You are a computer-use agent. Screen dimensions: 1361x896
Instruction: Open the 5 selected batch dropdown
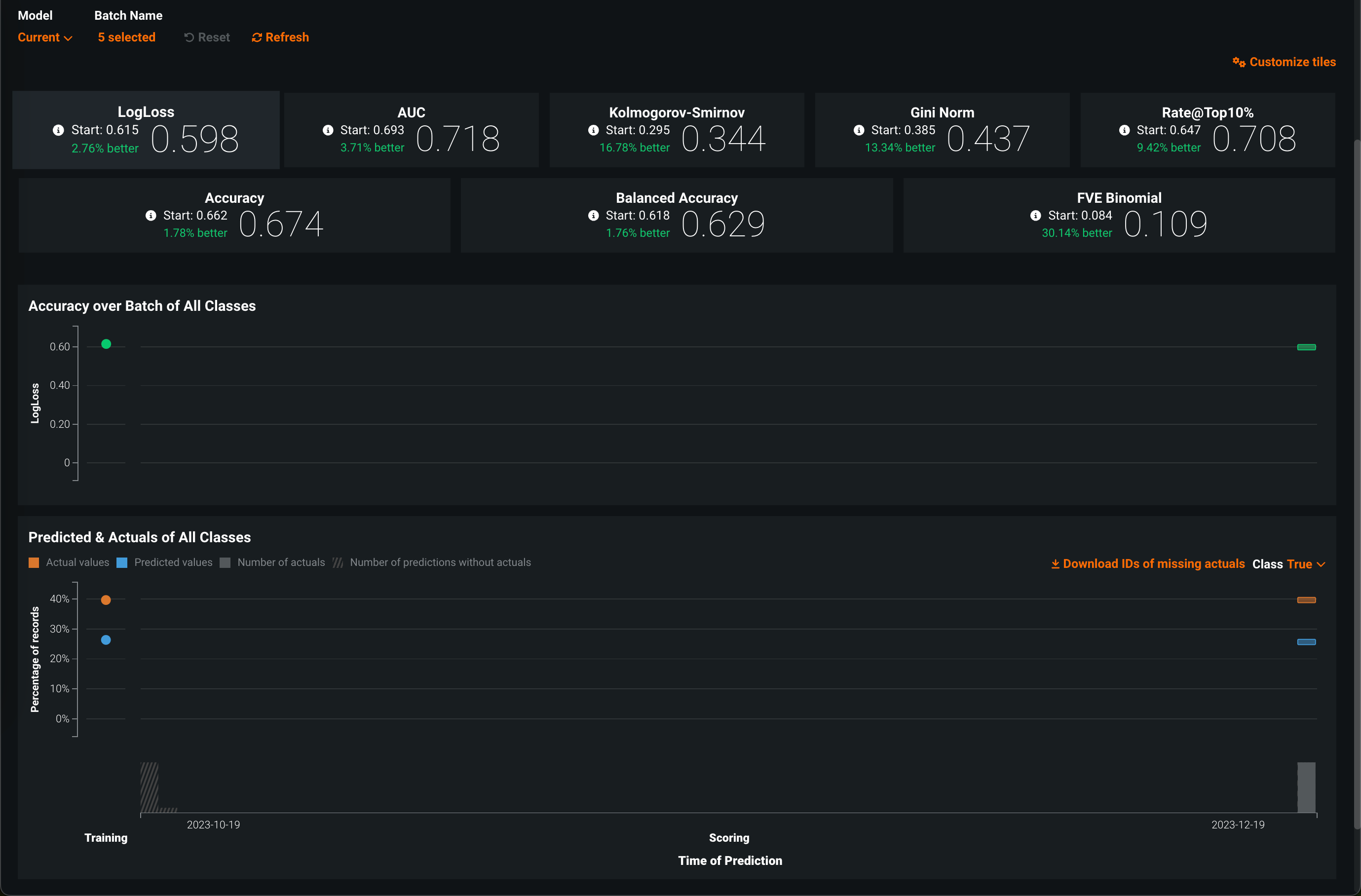(x=126, y=37)
